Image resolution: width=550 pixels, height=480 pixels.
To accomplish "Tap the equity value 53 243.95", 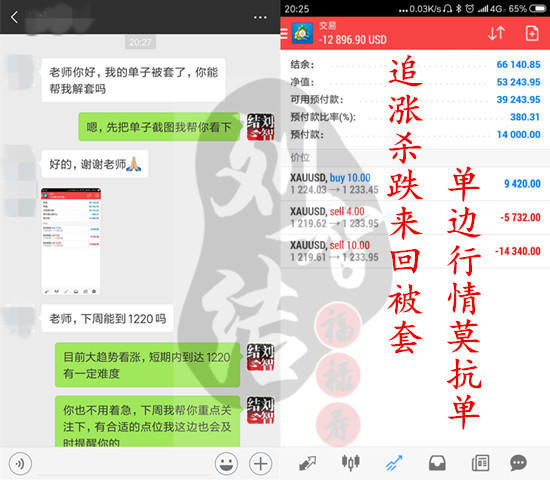I will 518,82.
